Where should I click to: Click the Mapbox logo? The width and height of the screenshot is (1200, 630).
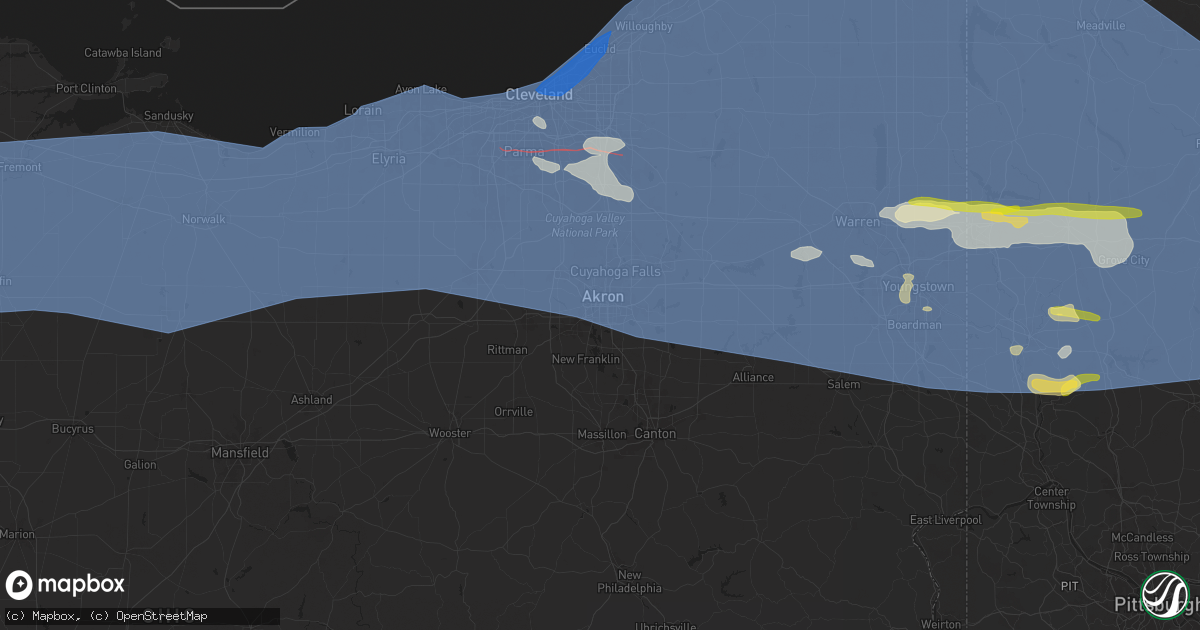coord(66,585)
